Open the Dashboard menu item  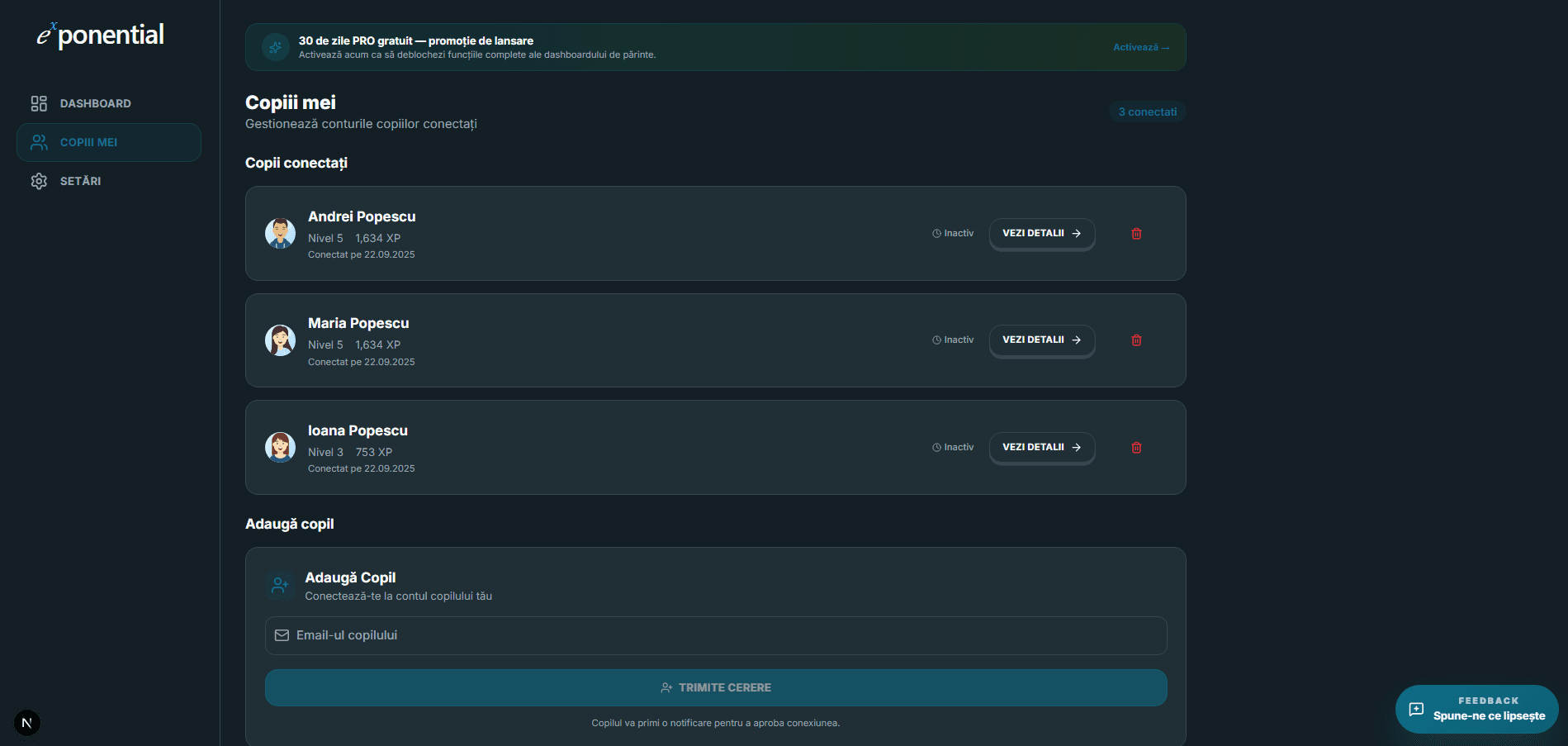(109, 103)
